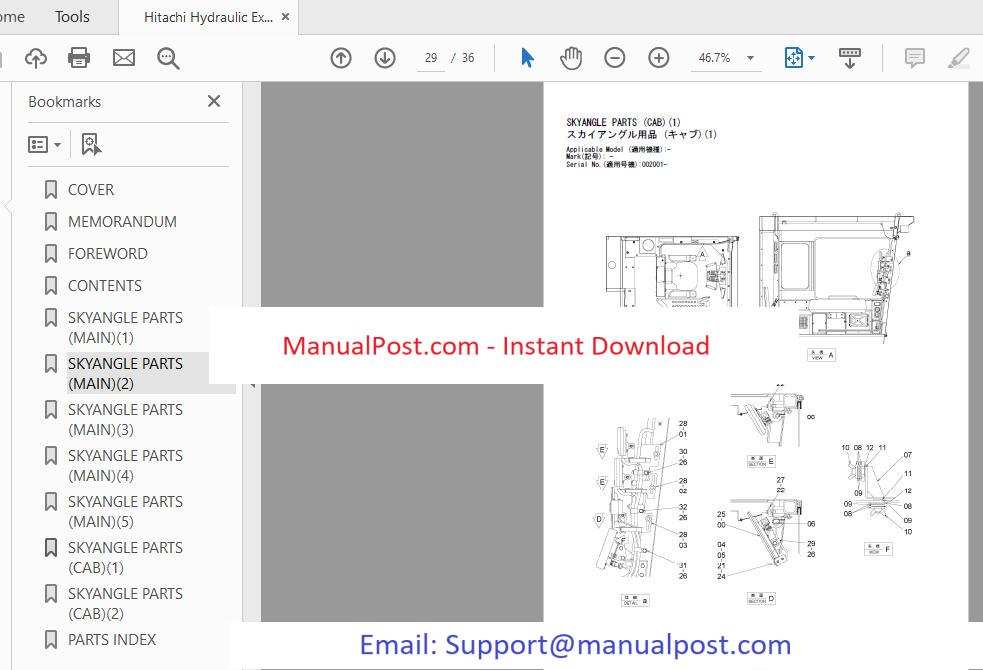Zoom out with the minus icon
This screenshot has height=670, width=983.
[615, 58]
